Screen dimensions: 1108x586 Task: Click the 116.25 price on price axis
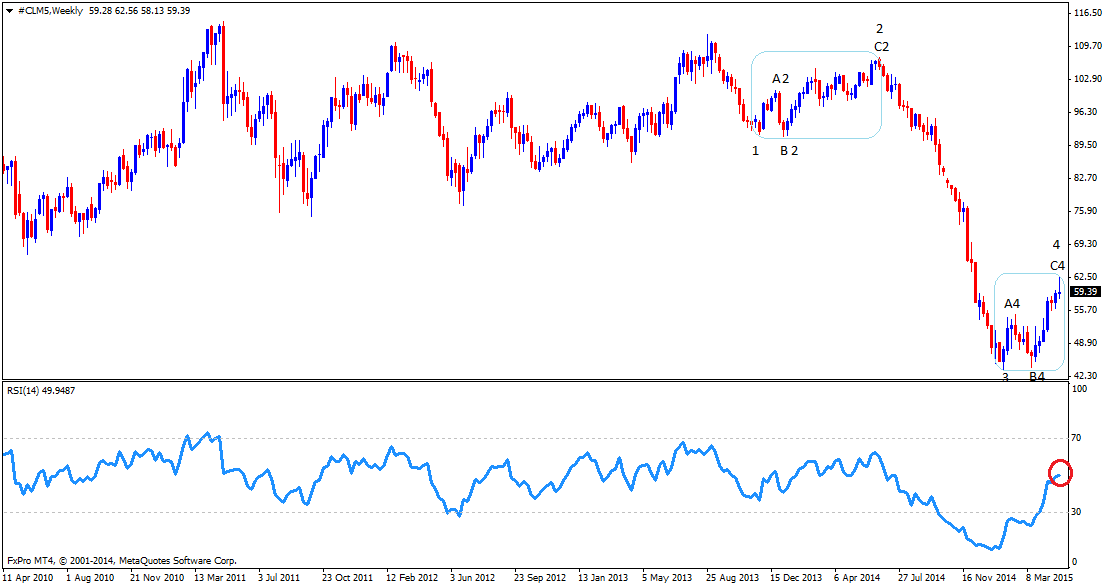pos(1086,13)
